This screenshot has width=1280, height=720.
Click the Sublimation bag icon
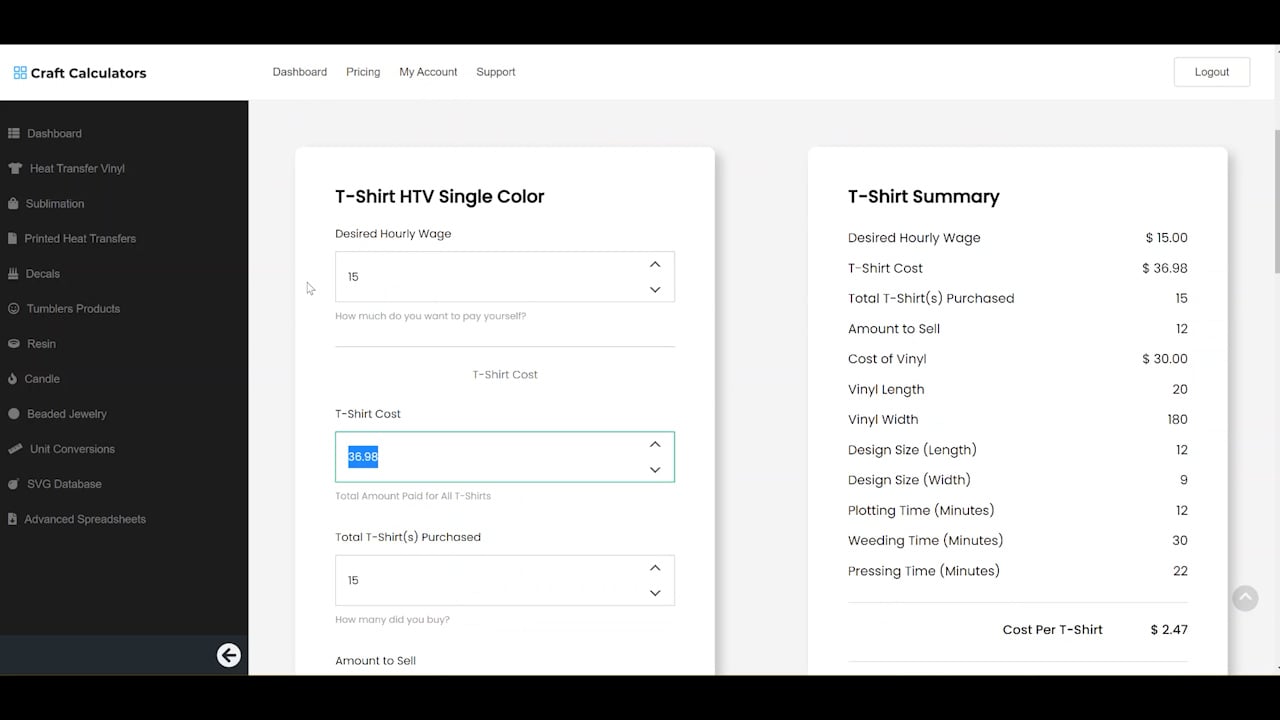[x=13, y=203]
